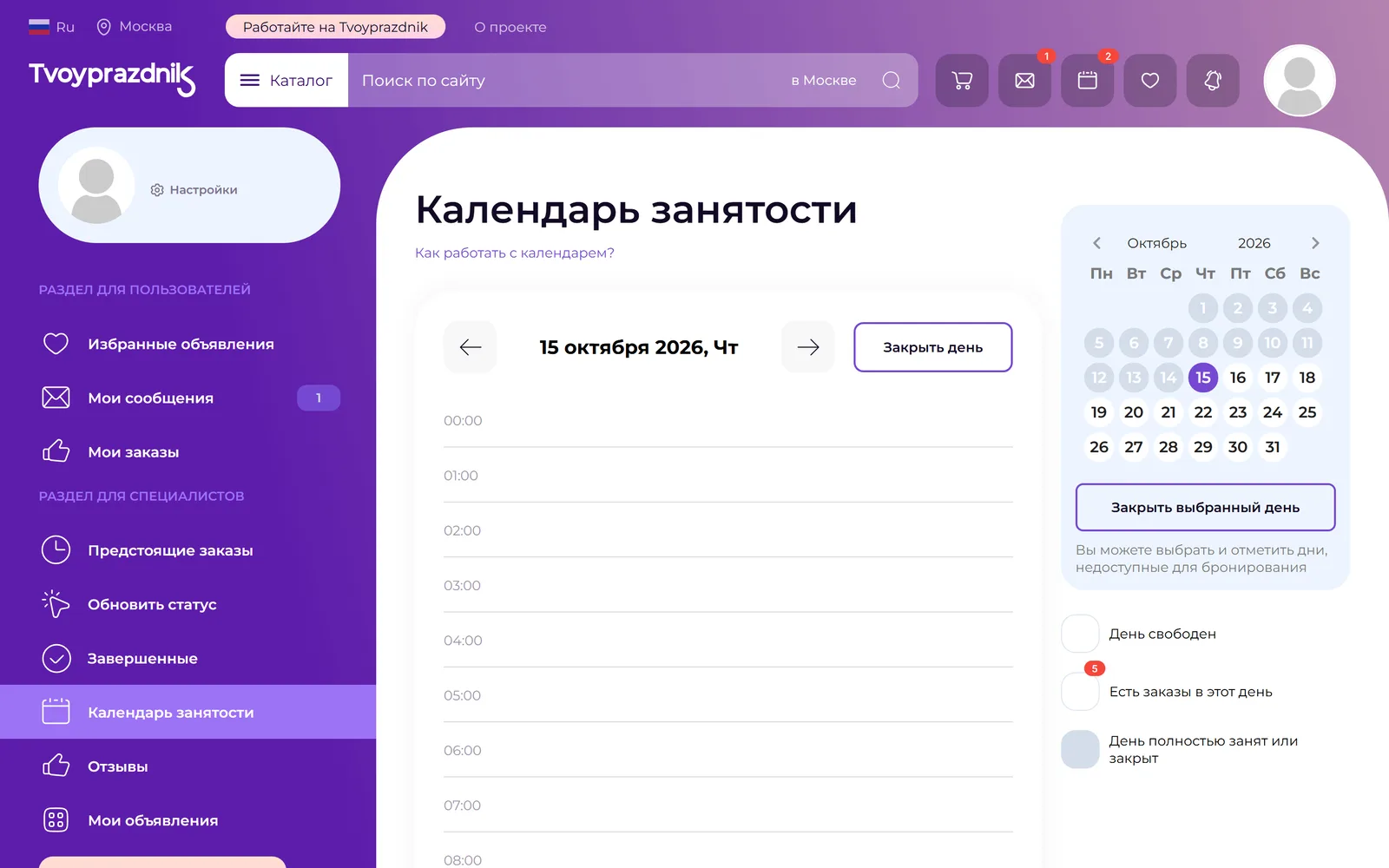Click the Закрыть выбранный день button
The height and width of the screenshot is (868, 1389).
pos(1205,508)
